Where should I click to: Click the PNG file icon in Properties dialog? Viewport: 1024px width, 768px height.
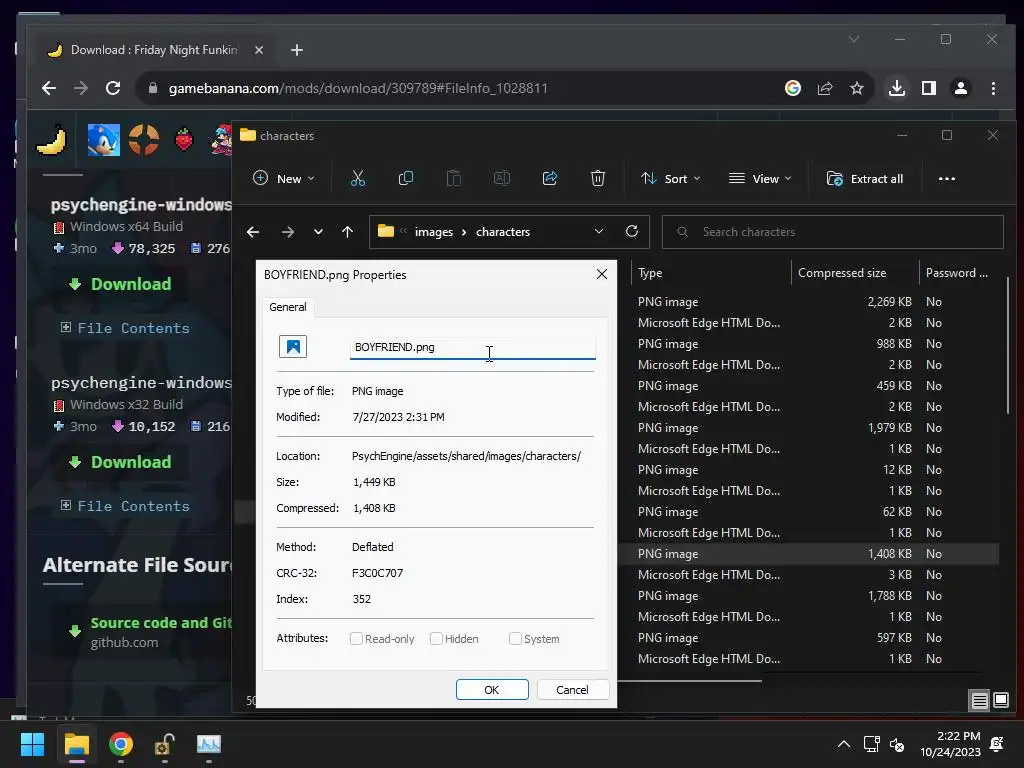tap(293, 347)
